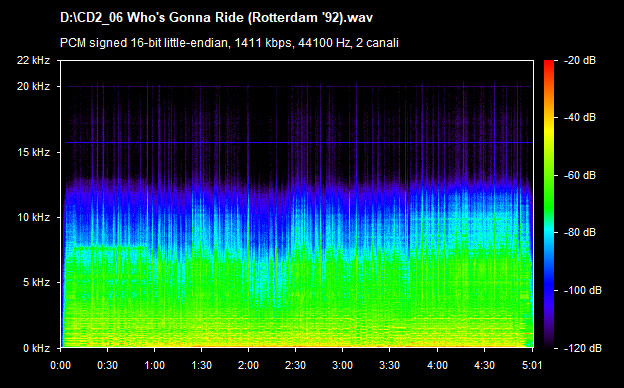The image size is (624, 388).
Task: Click the 2:00 time axis marker
Action: tap(248, 365)
